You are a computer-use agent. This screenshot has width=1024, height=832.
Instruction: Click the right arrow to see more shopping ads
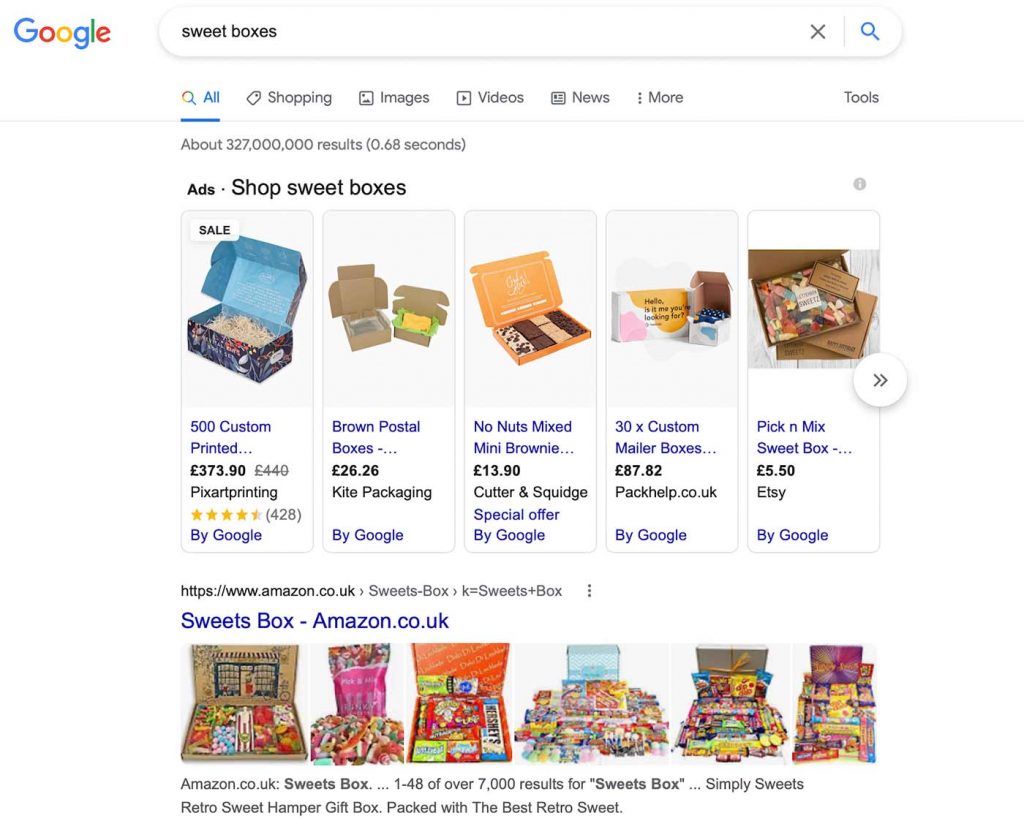881,380
